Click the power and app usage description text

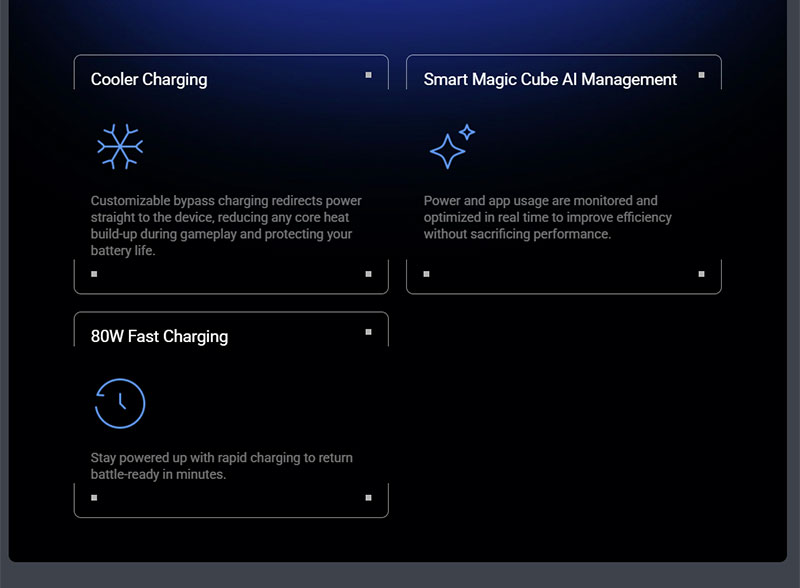coord(547,218)
